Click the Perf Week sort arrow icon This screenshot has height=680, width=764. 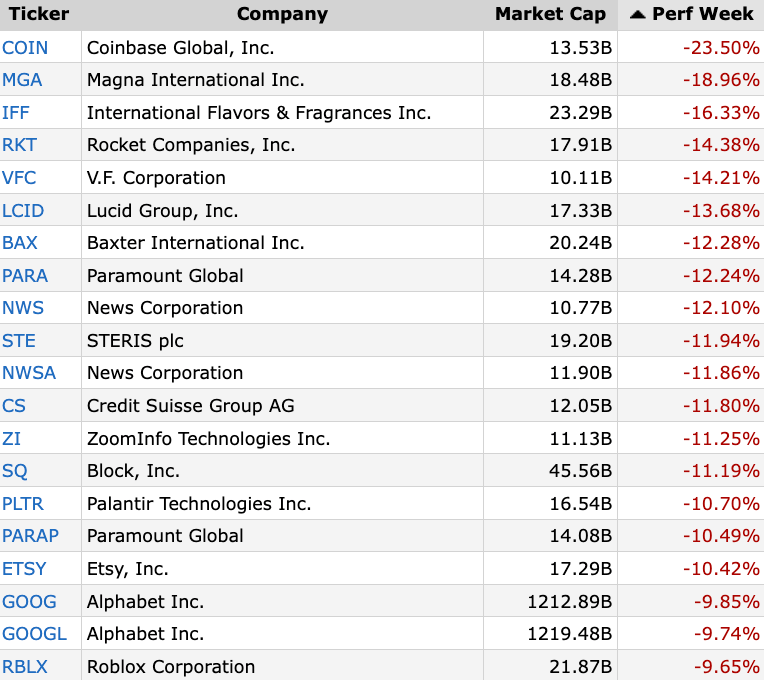(x=637, y=14)
